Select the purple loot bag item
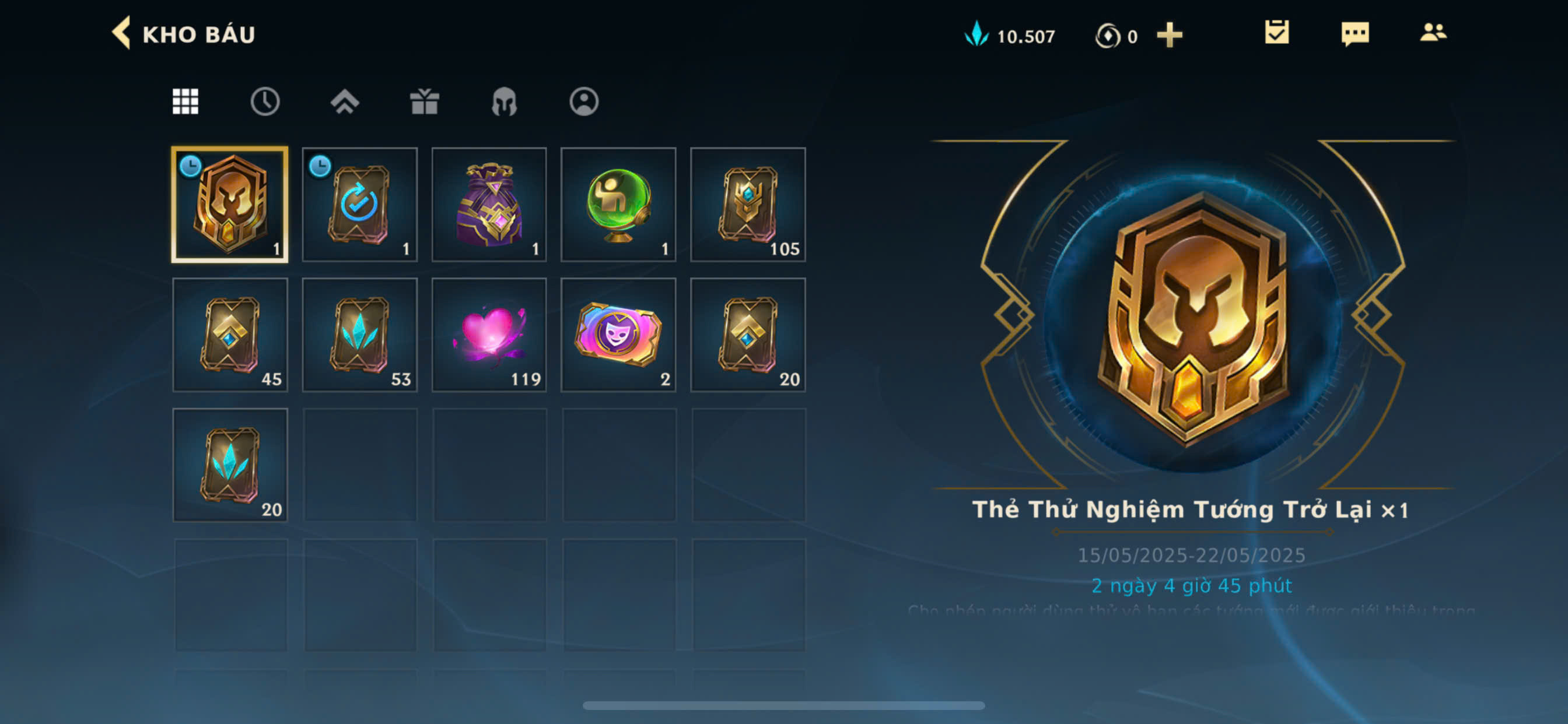Image resolution: width=1568 pixels, height=724 pixels. [x=489, y=205]
